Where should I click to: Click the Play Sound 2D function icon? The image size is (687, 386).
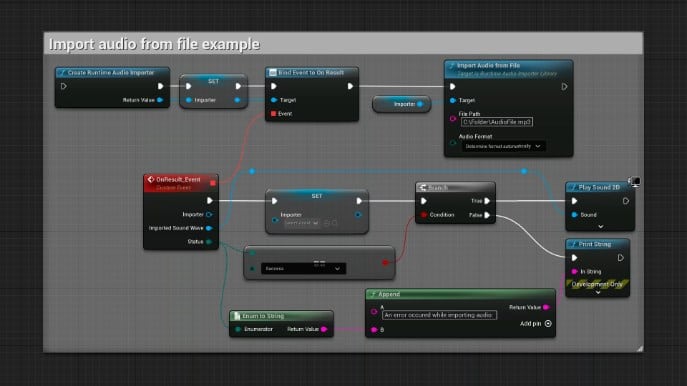pyautogui.click(x=573, y=188)
